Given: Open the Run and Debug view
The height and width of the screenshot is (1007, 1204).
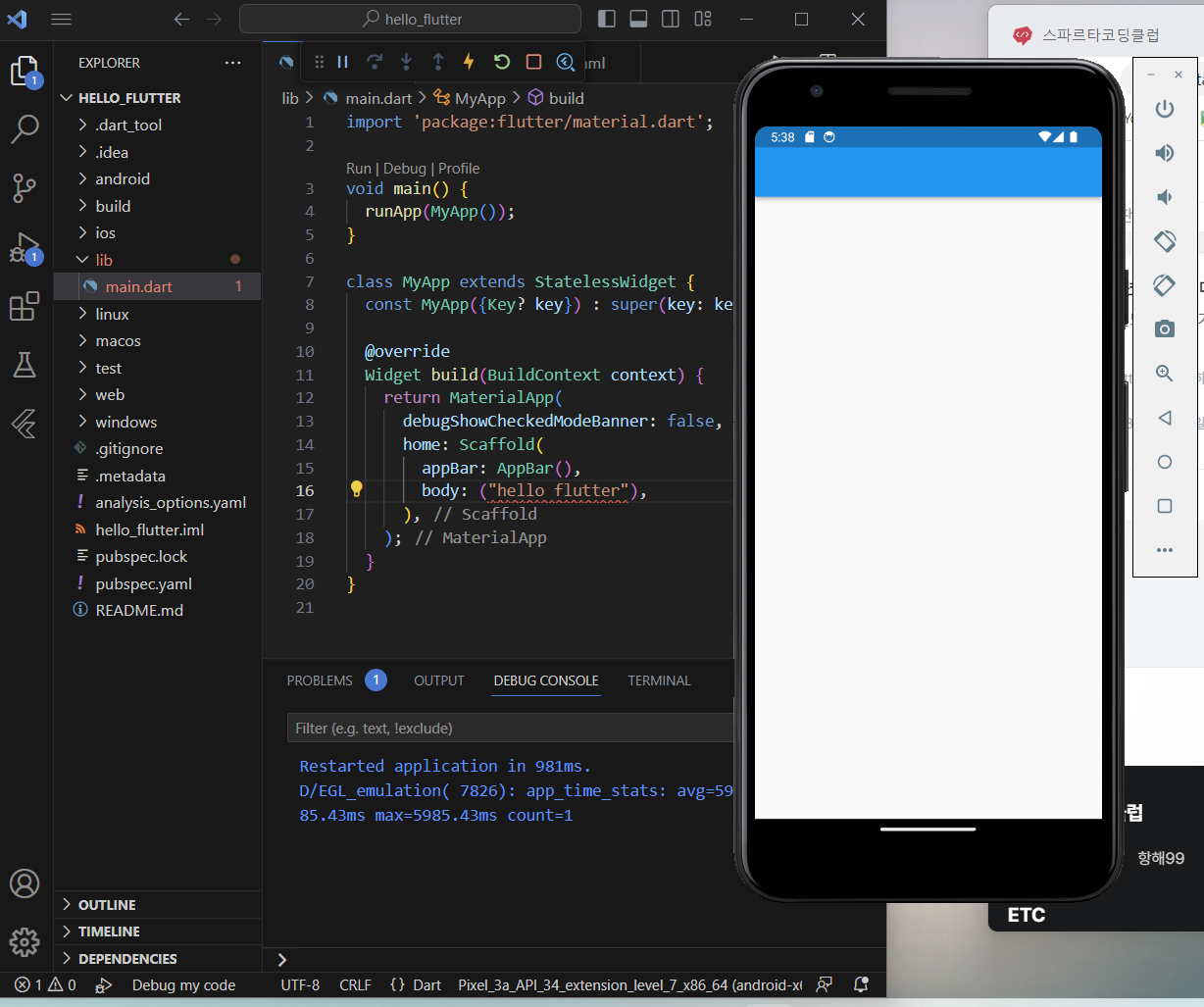Looking at the screenshot, I should pos(25,248).
